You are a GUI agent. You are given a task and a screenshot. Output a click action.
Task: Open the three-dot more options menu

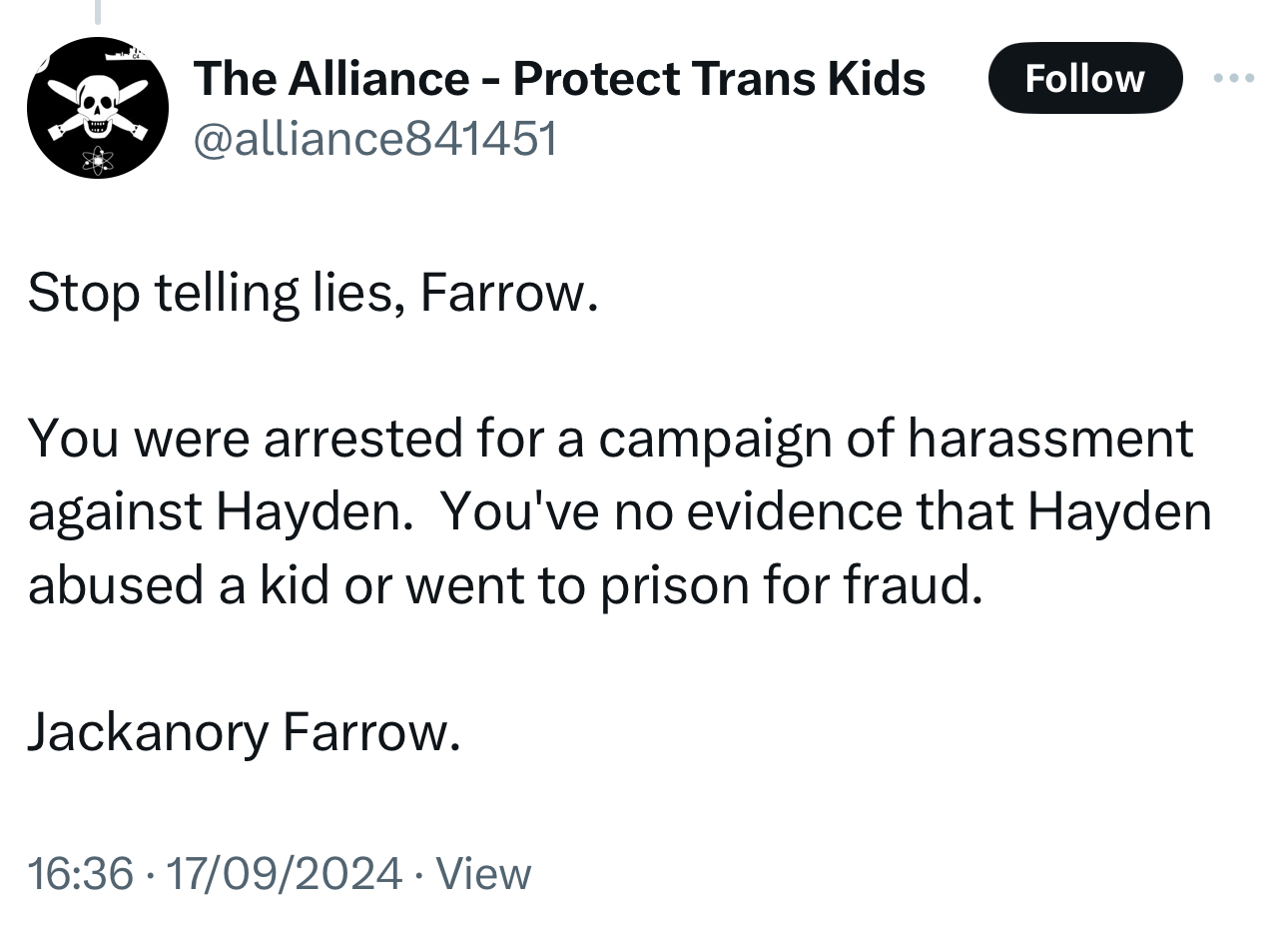pyautogui.click(x=1234, y=78)
